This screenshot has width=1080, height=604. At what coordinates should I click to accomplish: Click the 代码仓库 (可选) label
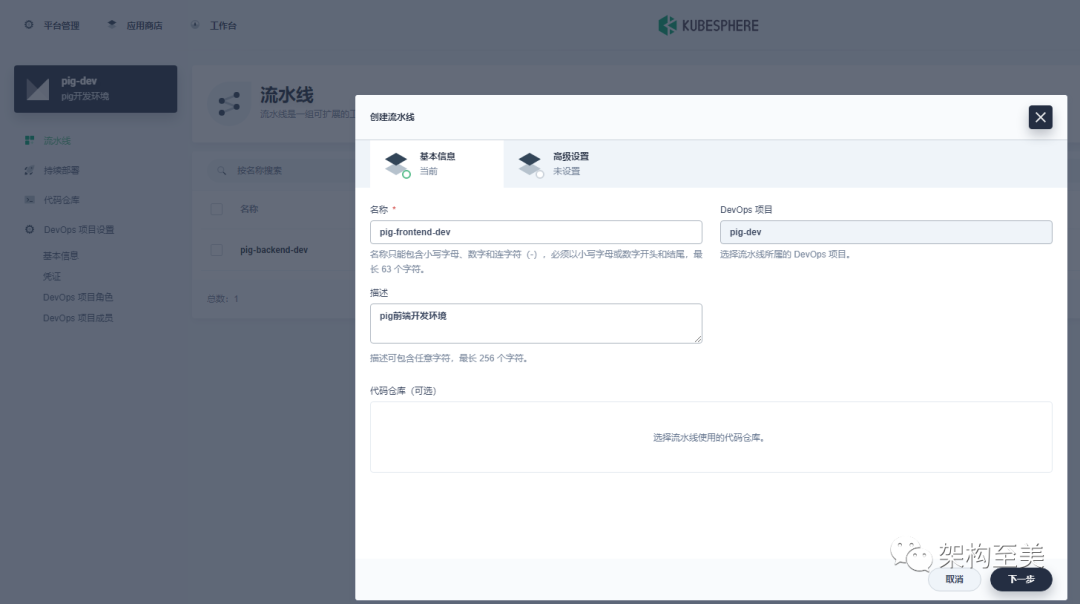403,390
